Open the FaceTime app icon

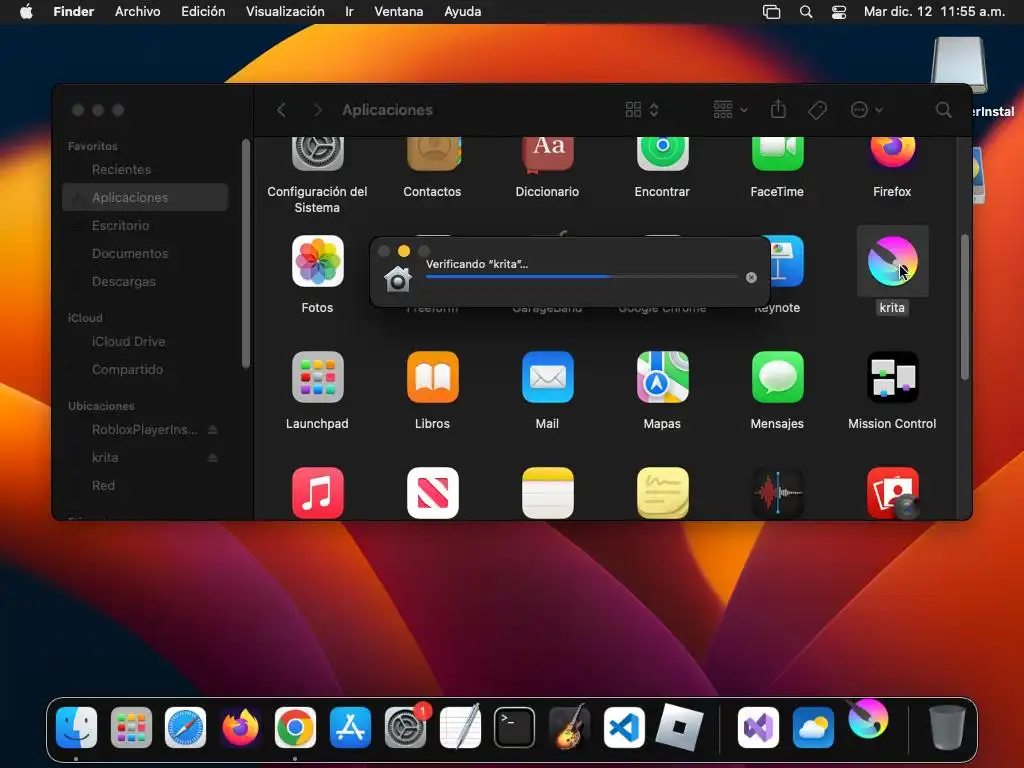click(x=777, y=154)
